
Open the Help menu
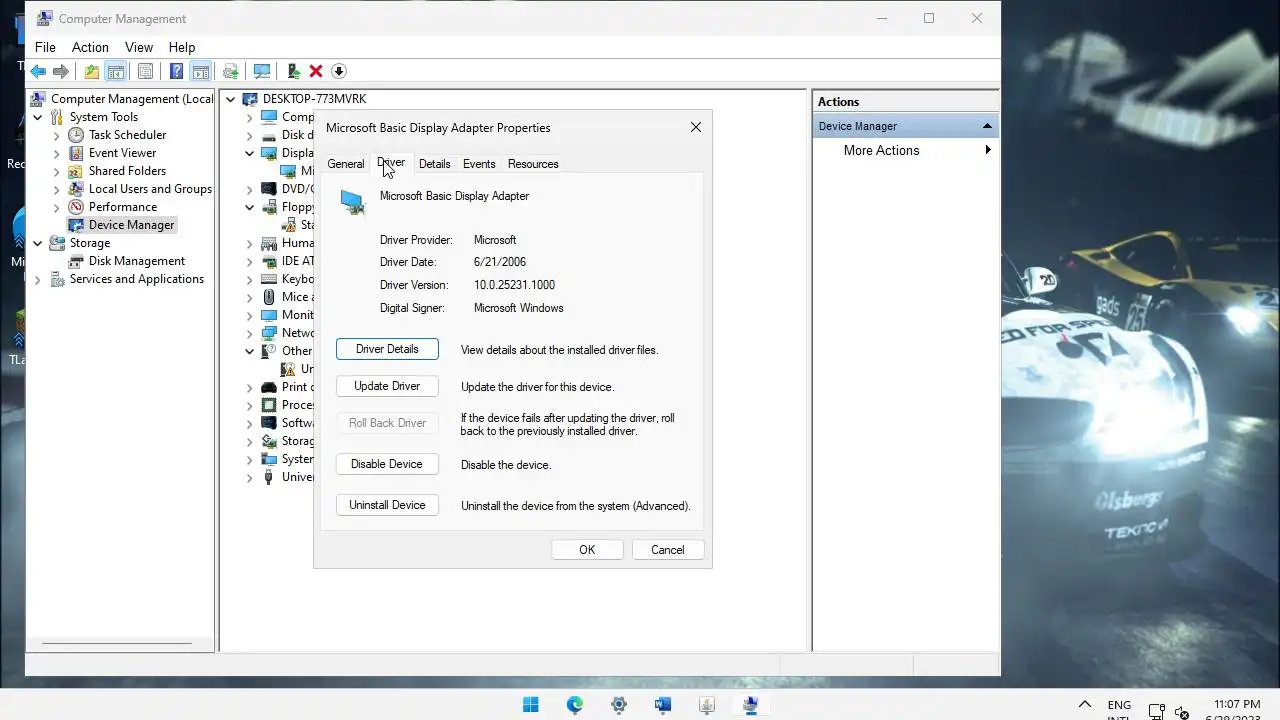182,47
